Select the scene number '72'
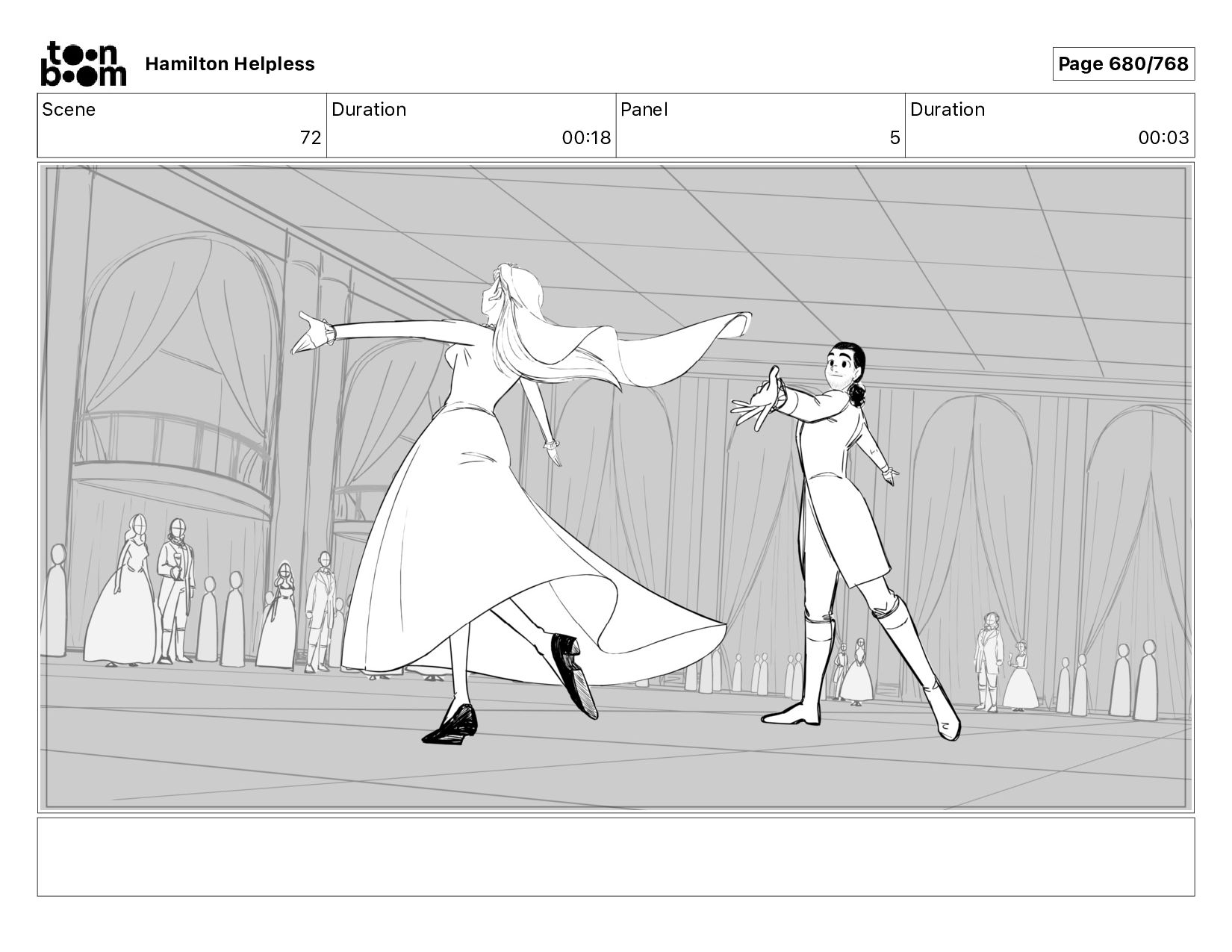The width and height of the screenshot is (1232, 952). pyautogui.click(x=311, y=138)
